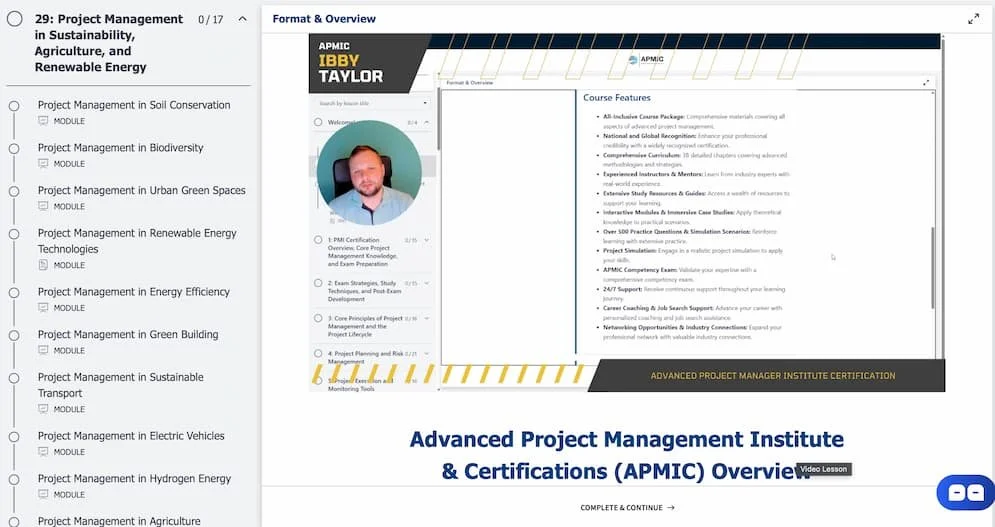Click document icon under Renewable Energy Technologies

point(43,265)
